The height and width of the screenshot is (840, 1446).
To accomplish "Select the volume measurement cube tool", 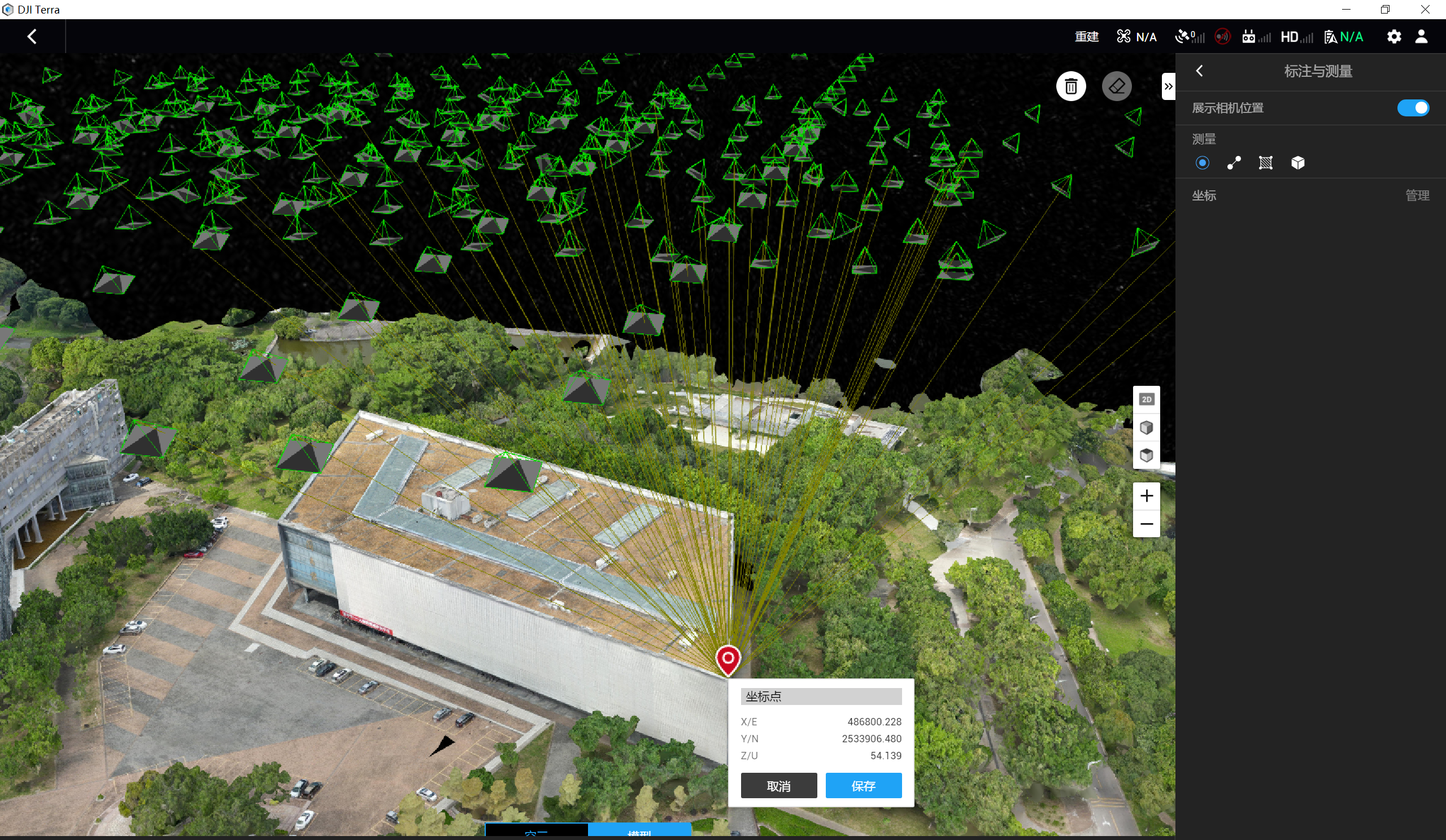I will click(x=1297, y=163).
